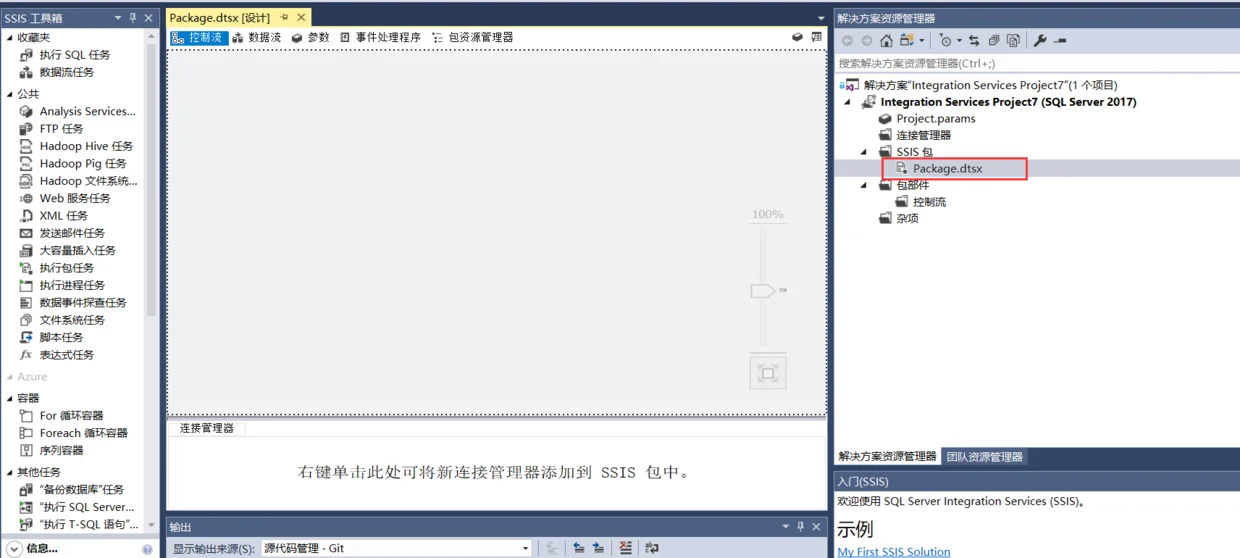Click the collapse all icon in Solution Explorer
Viewport: 1240px width, 558px height.
point(994,41)
